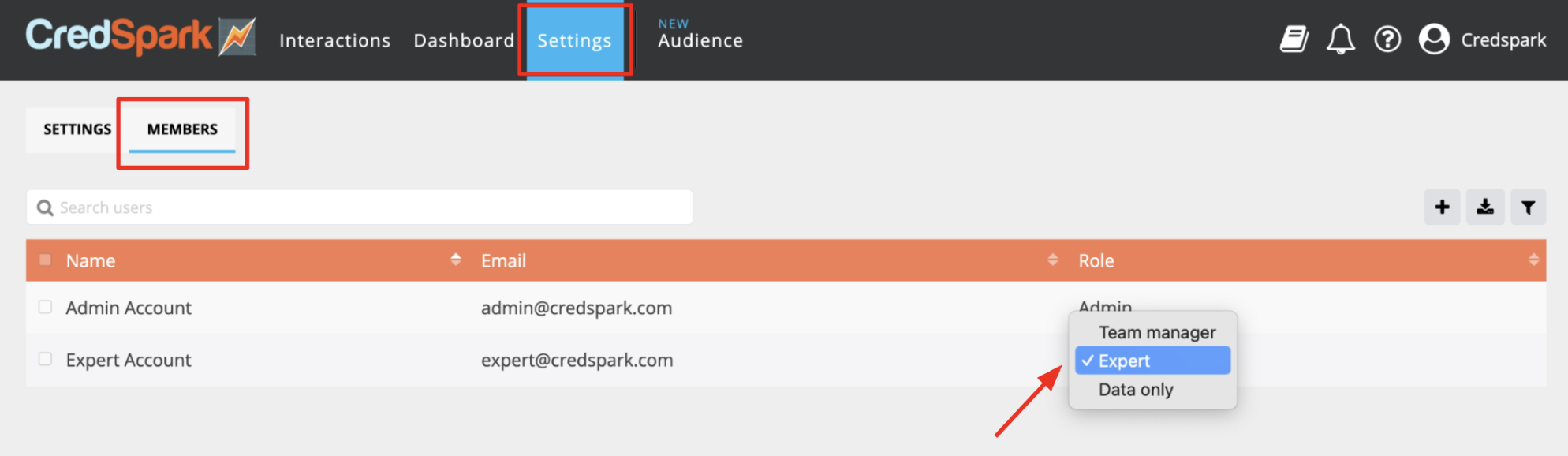Open the documentation book icon

[1294, 39]
